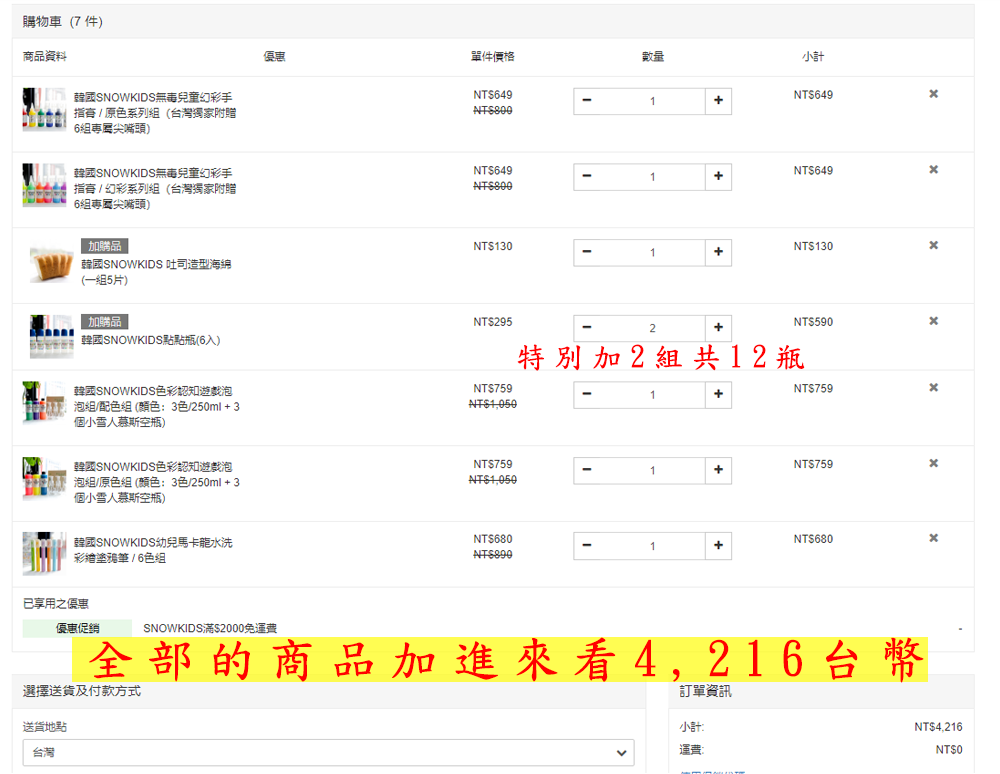
Task: Click the 訂單資訊 section heading
Action: (705, 691)
